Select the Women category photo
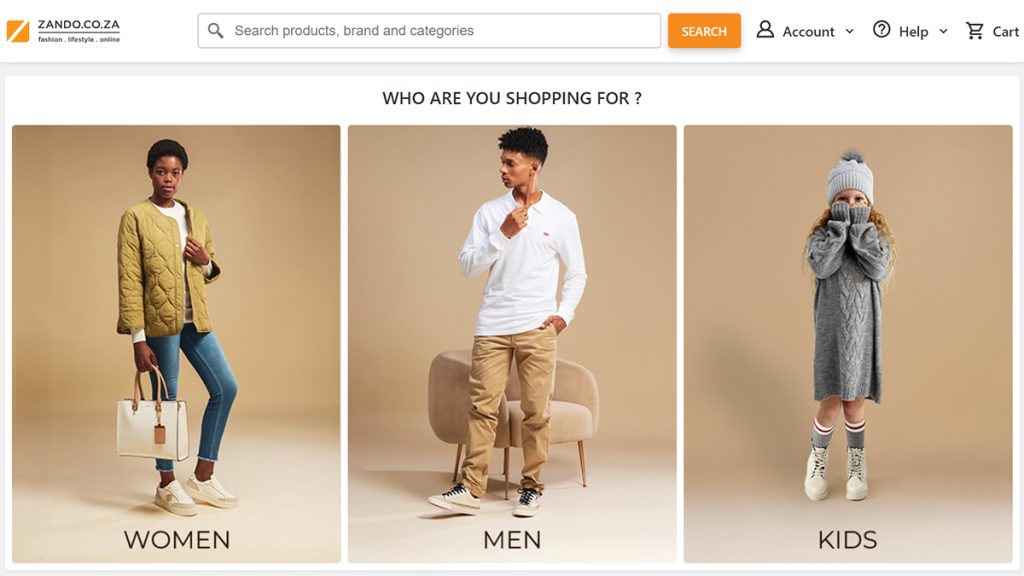 [x=176, y=320]
